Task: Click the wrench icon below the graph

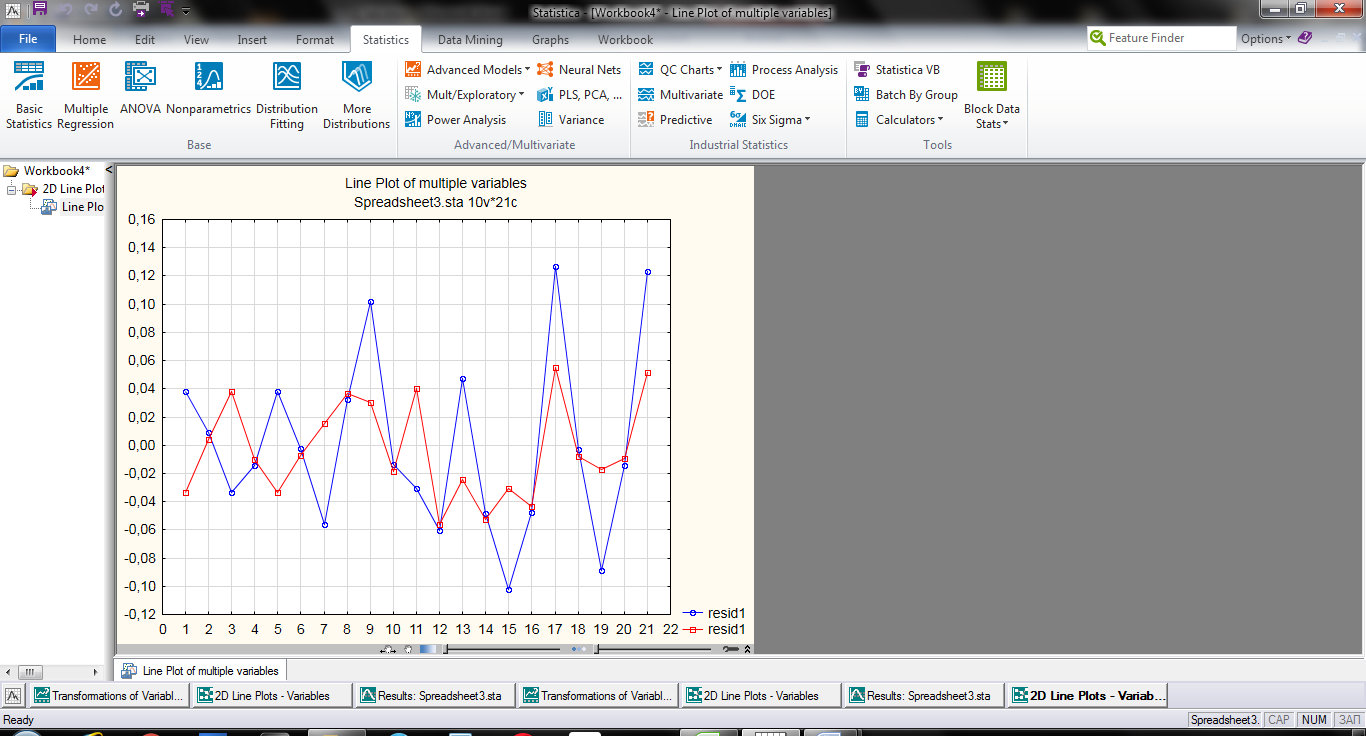Action: (731, 649)
